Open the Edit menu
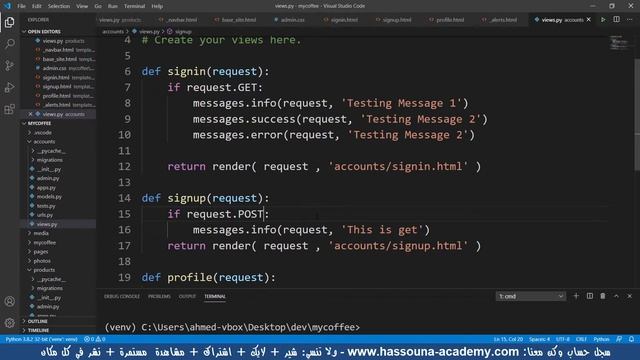Image resolution: width=640 pixels, height=360 pixels. pos(37,6)
